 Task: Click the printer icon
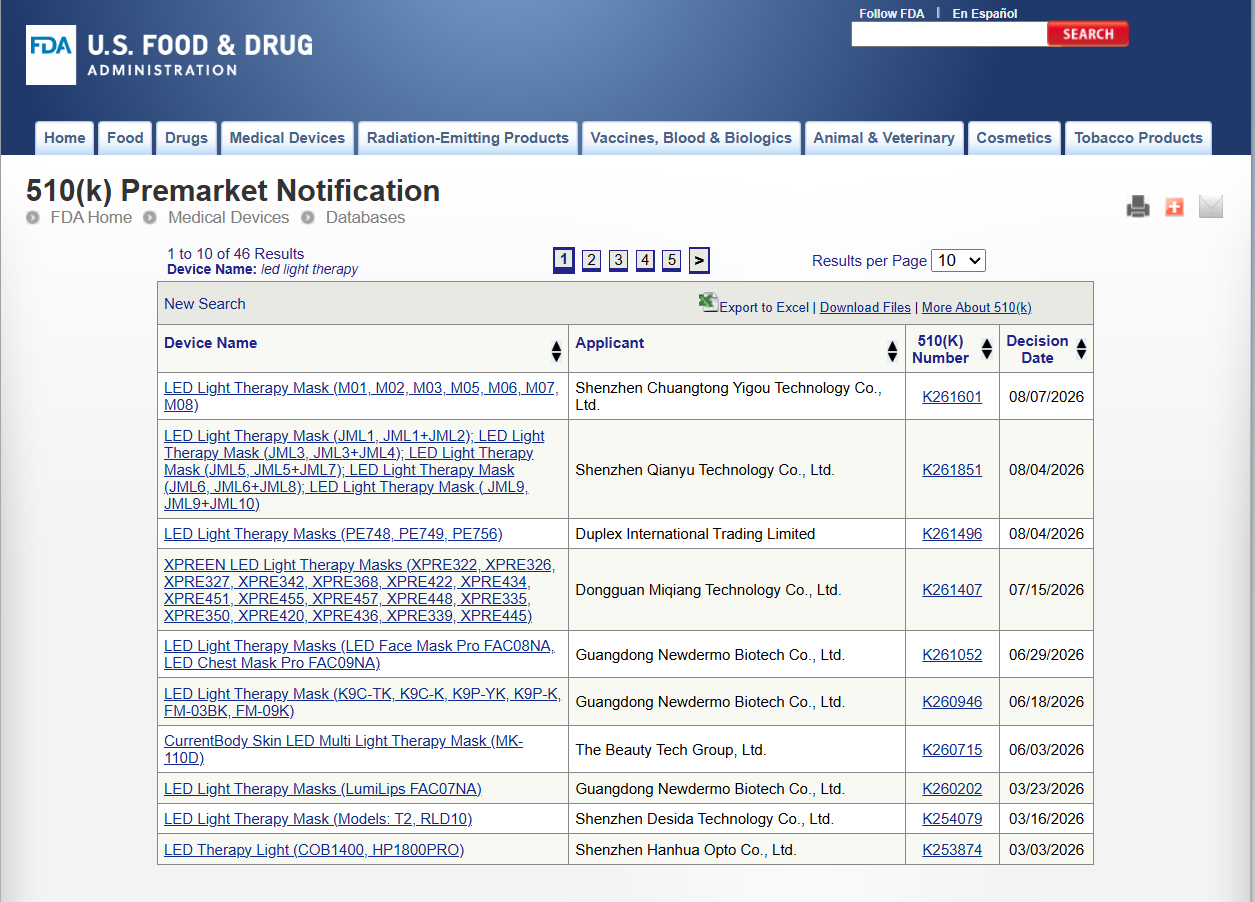(x=1138, y=207)
